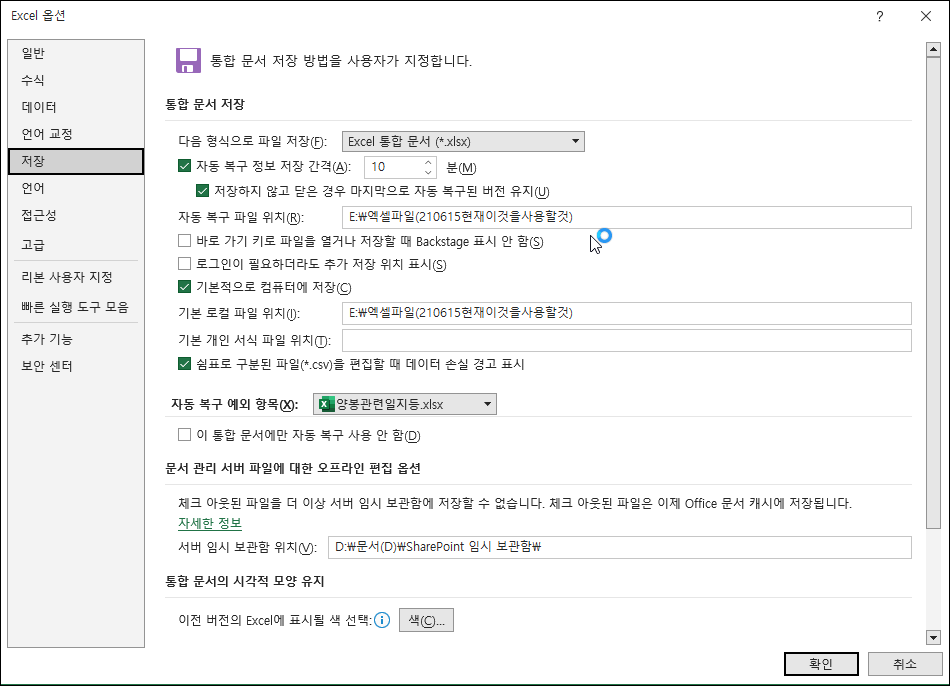Open the 색(C)... color button
The image size is (950, 686).
pyautogui.click(x=426, y=620)
